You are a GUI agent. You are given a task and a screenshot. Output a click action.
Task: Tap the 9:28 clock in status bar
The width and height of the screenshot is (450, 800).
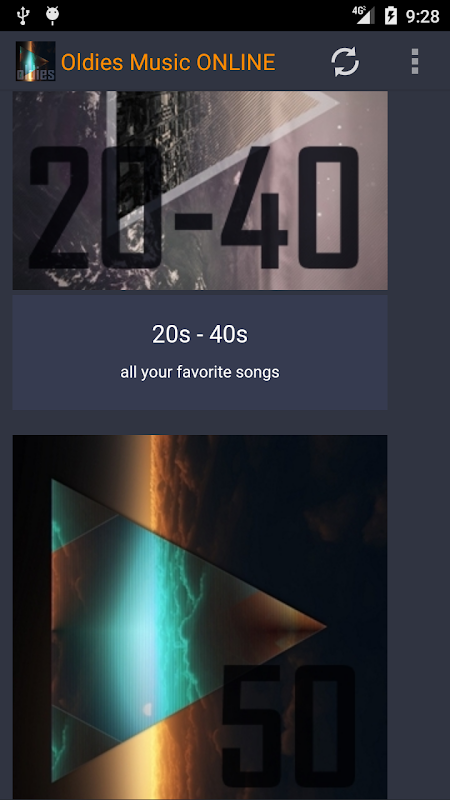click(x=422, y=16)
